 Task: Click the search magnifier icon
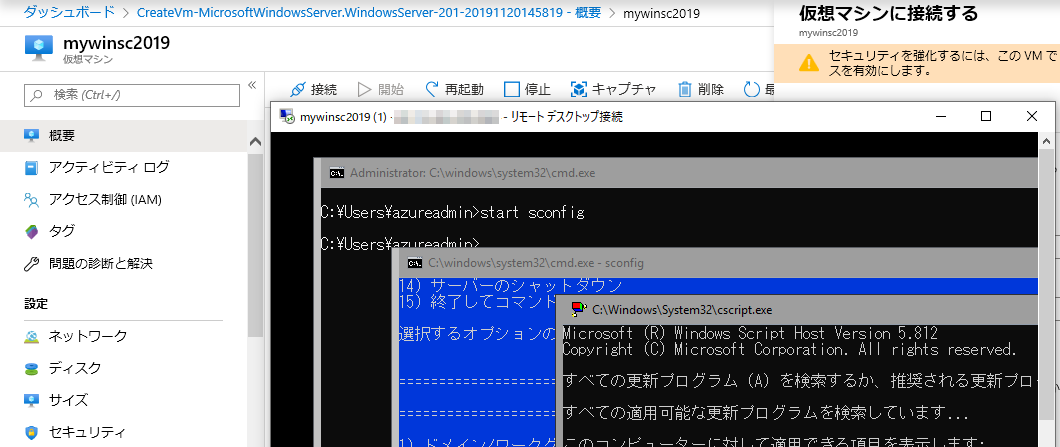37,95
